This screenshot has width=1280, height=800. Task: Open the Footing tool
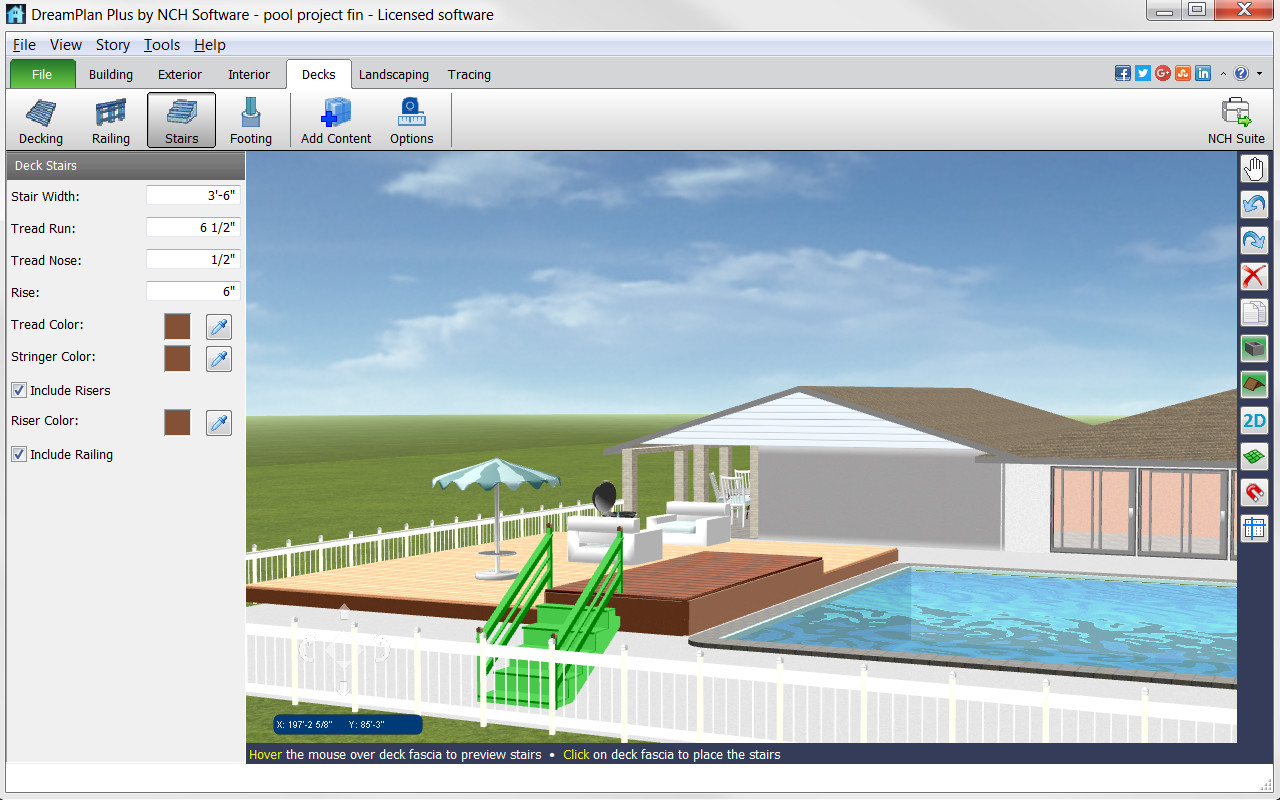coord(250,119)
